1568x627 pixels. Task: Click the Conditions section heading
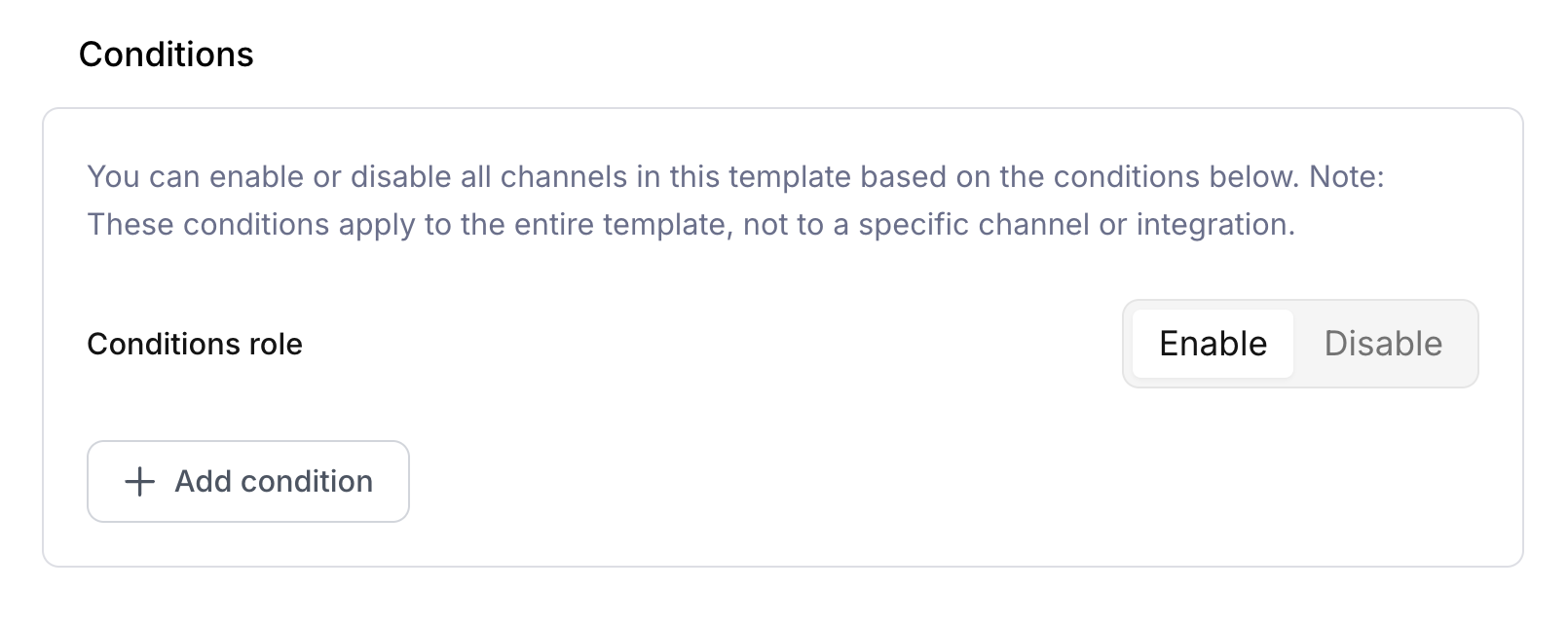click(x=166, y=55)
